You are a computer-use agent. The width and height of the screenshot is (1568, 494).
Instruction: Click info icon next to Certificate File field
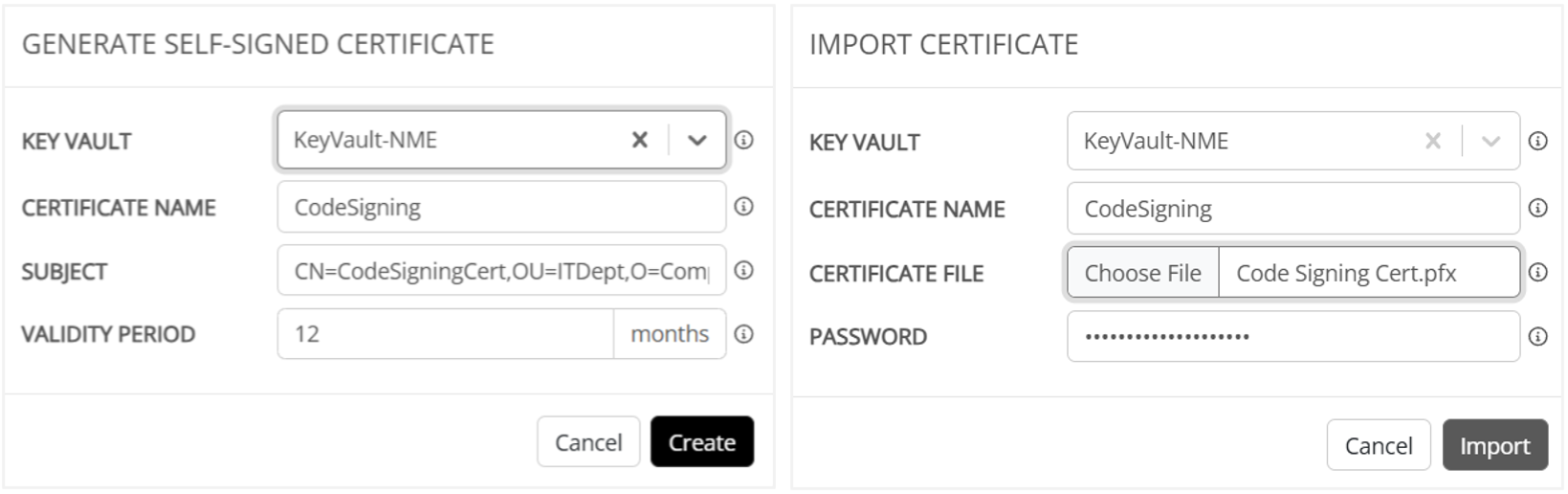[1537, 273]
